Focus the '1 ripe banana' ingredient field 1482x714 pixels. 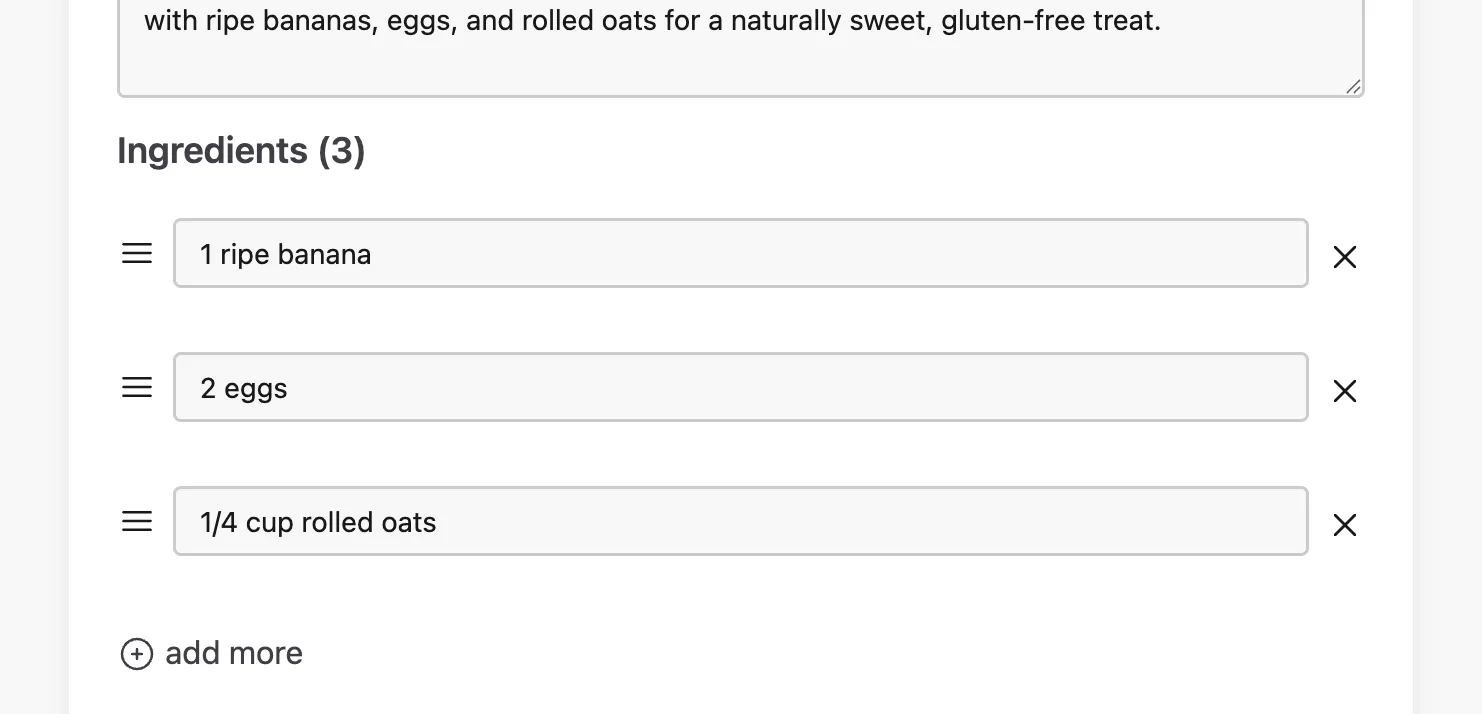click(x=741, y=253)
